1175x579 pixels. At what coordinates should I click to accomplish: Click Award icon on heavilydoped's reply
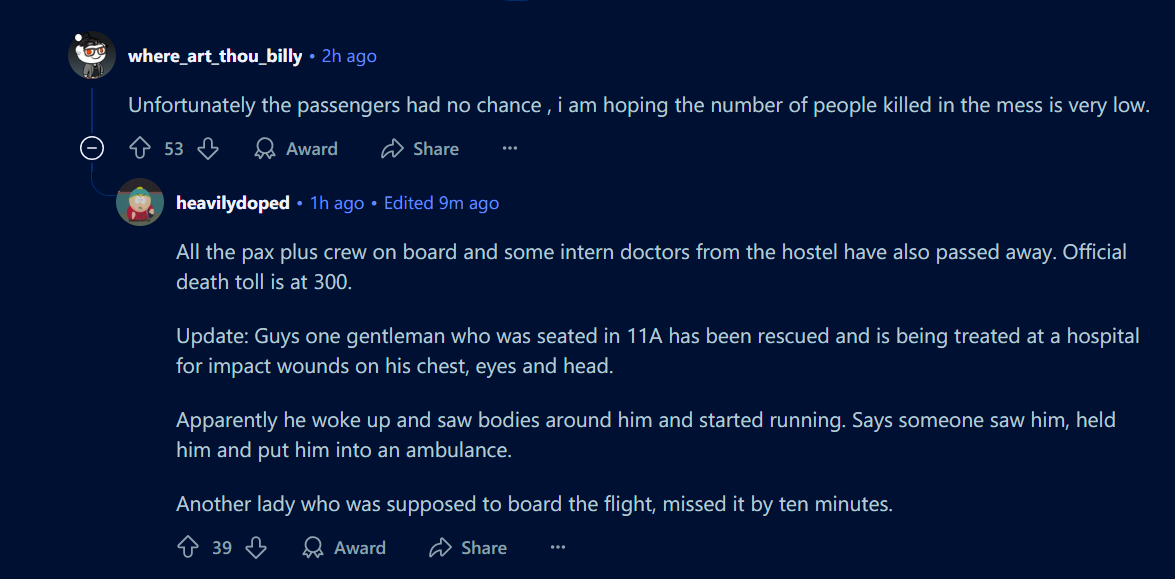click(x=312, y=548)
